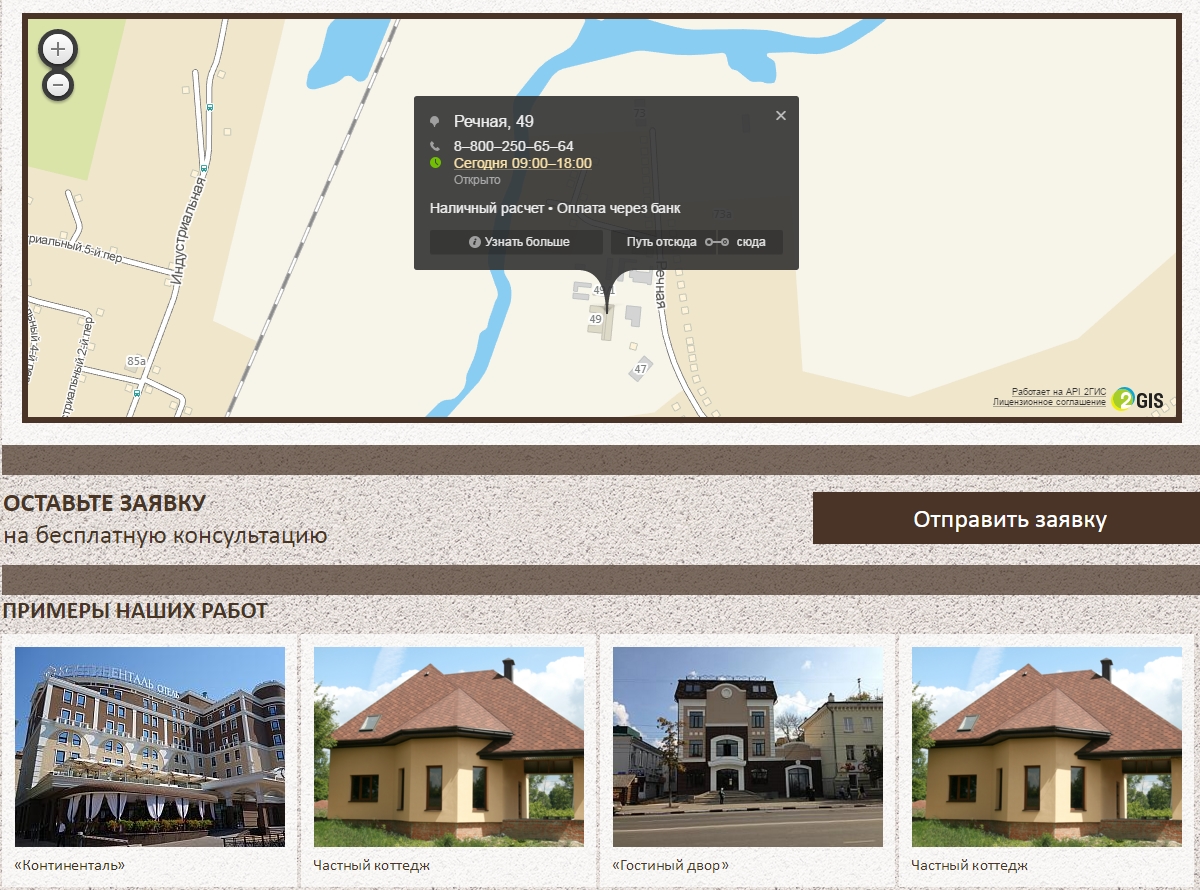
Task: Click the 2GIS logo on the map
Action: pyautogui.click(x=1138, y=399)
